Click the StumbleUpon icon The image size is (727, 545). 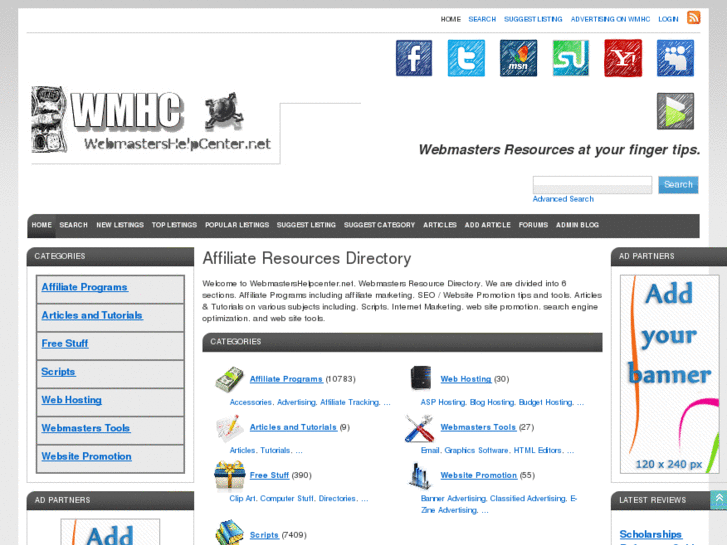[x=571, y=58]
